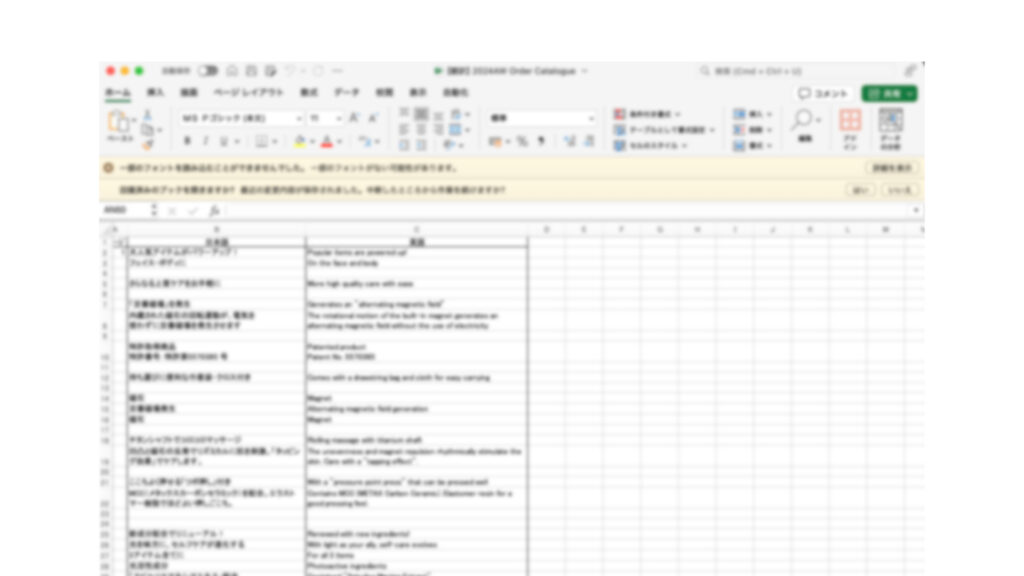Viewport: 1024px width, 576px height.
Task: Click the formula bar input area
Action: [567, 210]
